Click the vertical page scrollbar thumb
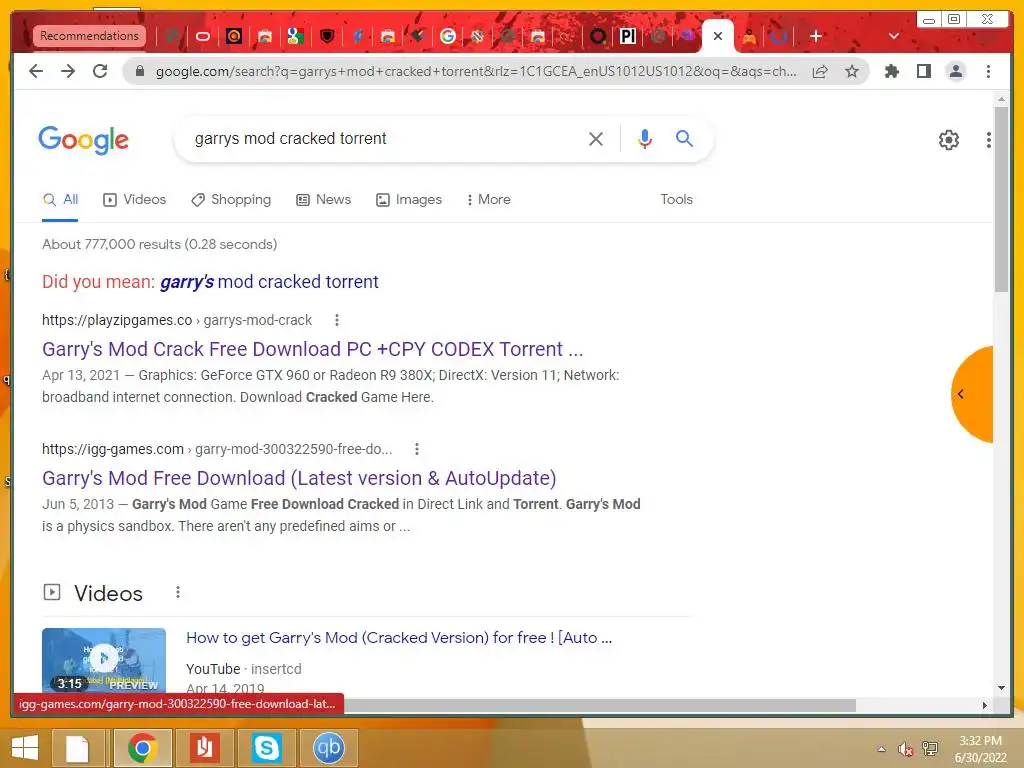Screen dimensions: 1024x768 click(x=1001, y=199)
